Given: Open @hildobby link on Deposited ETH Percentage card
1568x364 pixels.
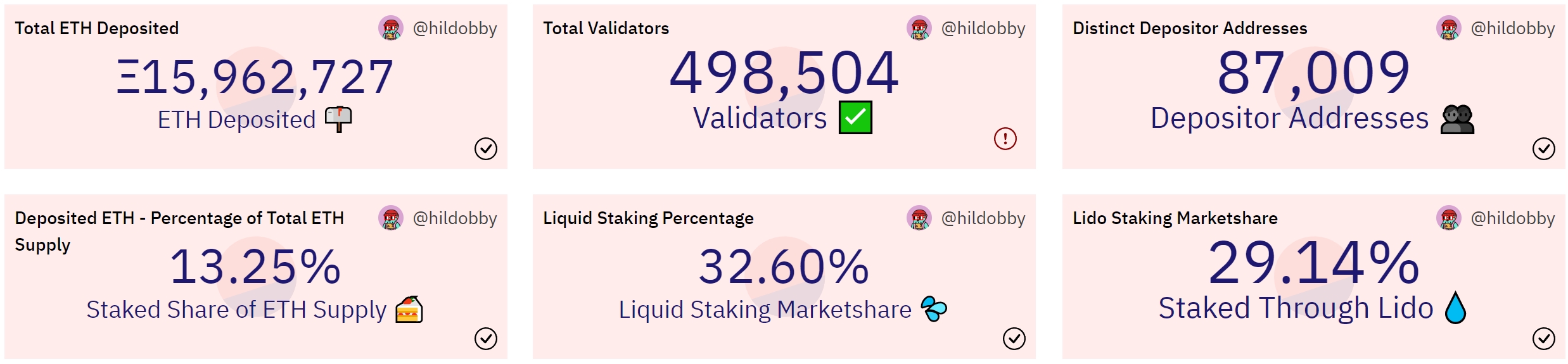Looking at the screenshot, I should point(455,218).
